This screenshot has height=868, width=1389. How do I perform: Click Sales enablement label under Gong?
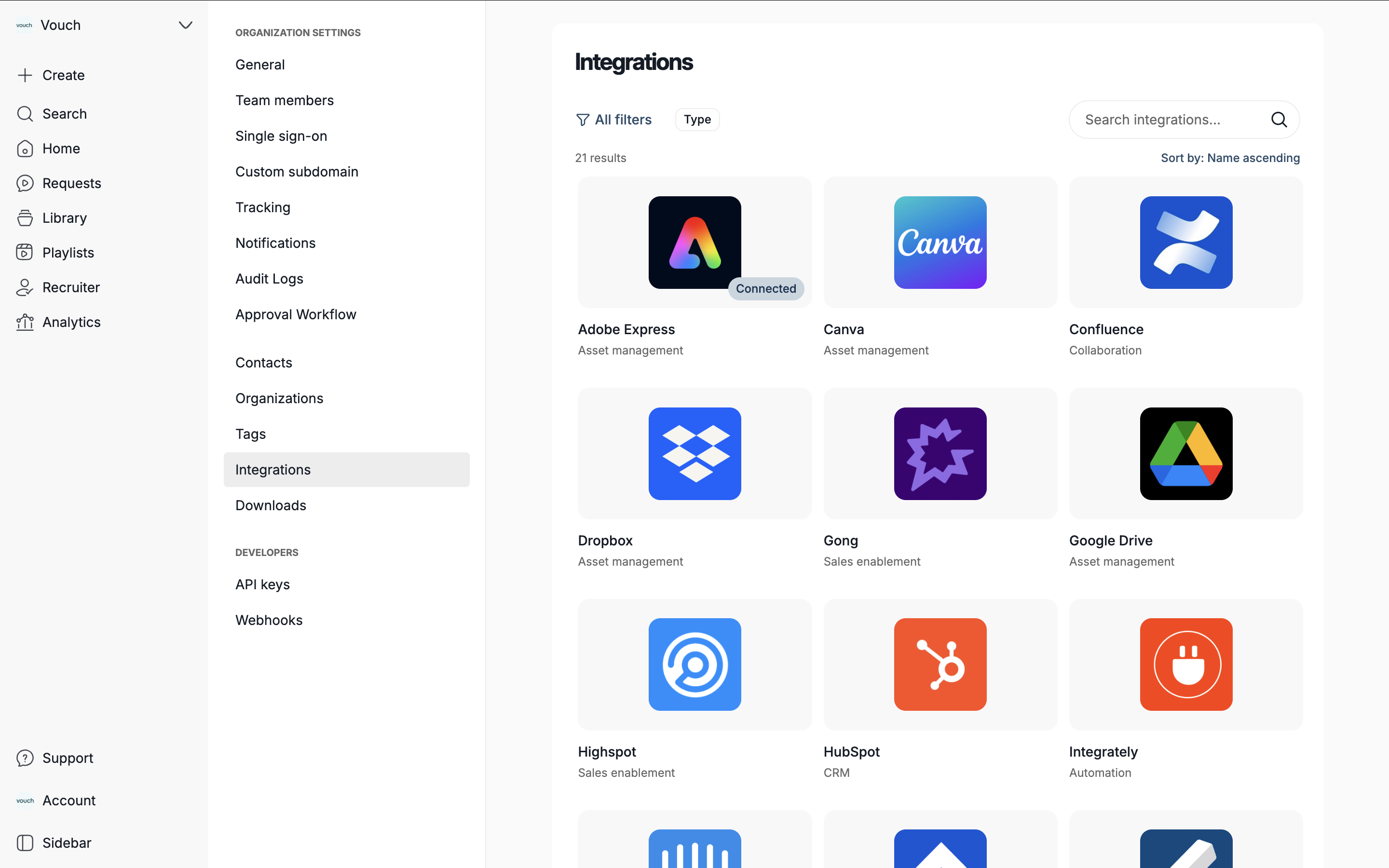click(x=872, y=561)
